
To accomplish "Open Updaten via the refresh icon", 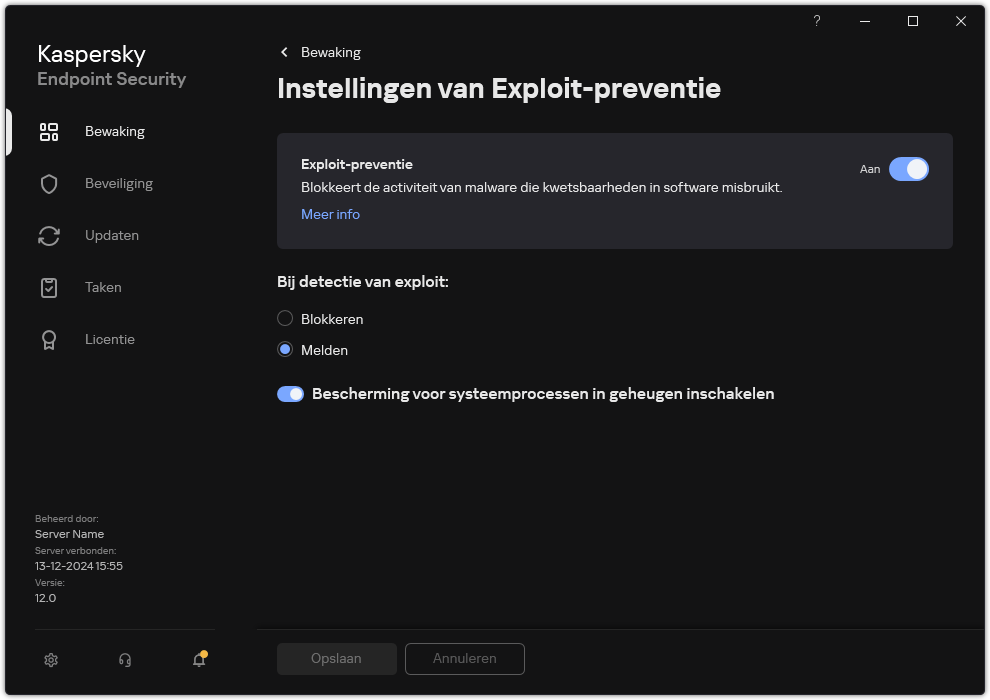I will 48,235.
